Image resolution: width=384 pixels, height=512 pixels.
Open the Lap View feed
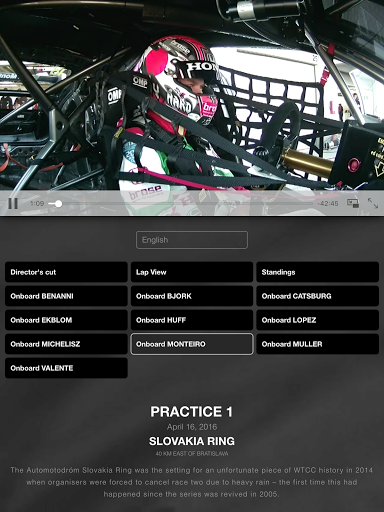click(192, 272)
